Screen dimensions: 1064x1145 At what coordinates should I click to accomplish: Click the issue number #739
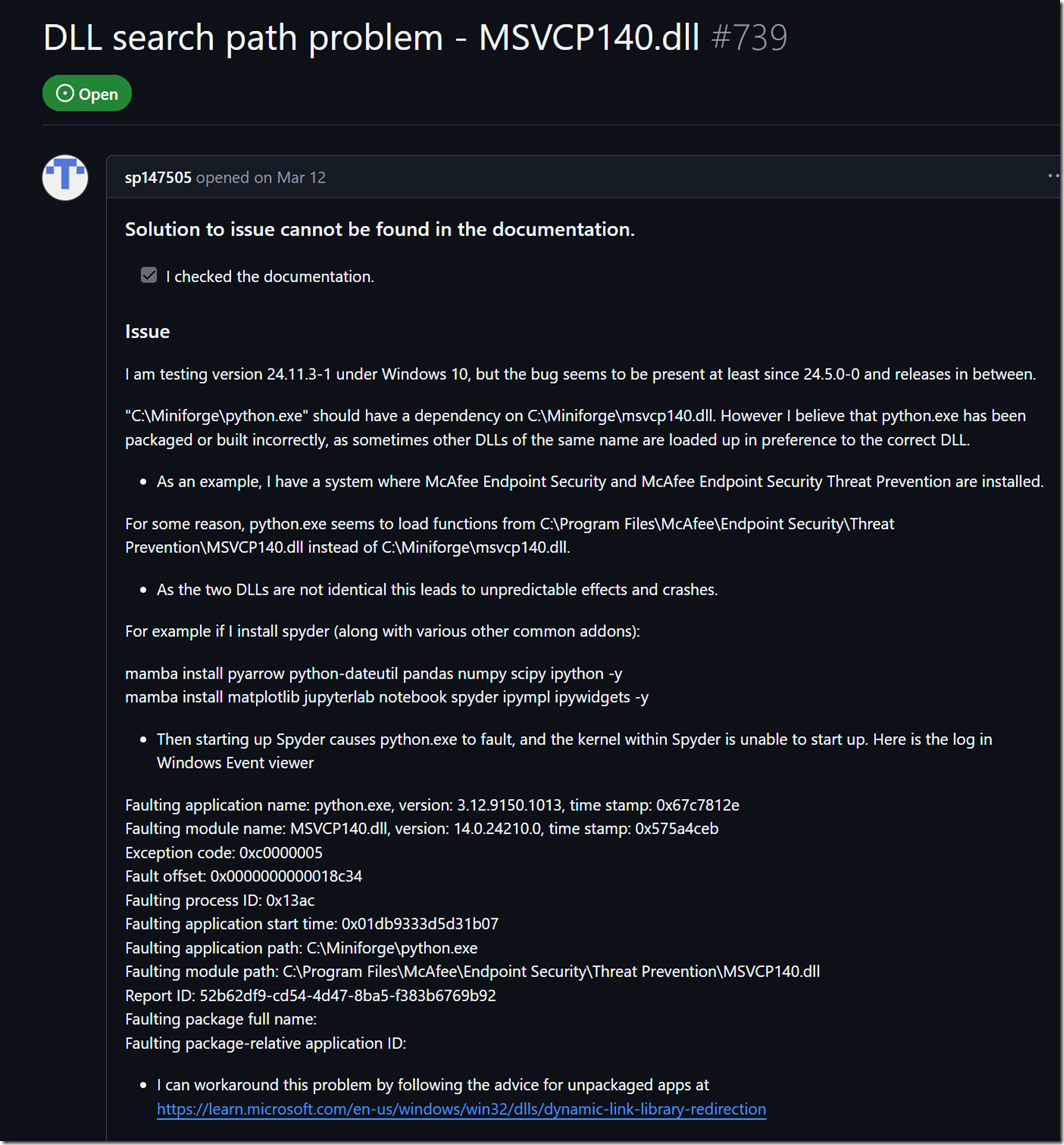click(749, 38)
